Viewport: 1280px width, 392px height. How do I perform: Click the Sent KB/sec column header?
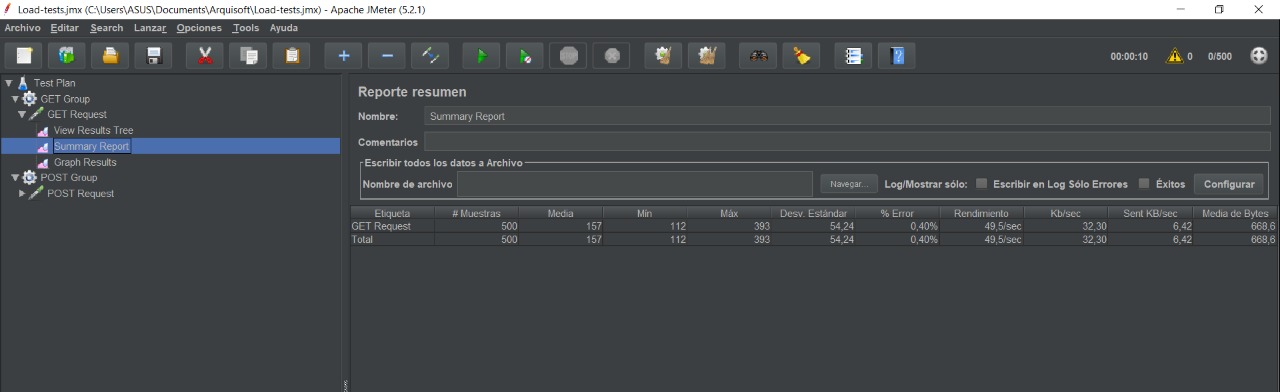click(x=1149, y=213)
